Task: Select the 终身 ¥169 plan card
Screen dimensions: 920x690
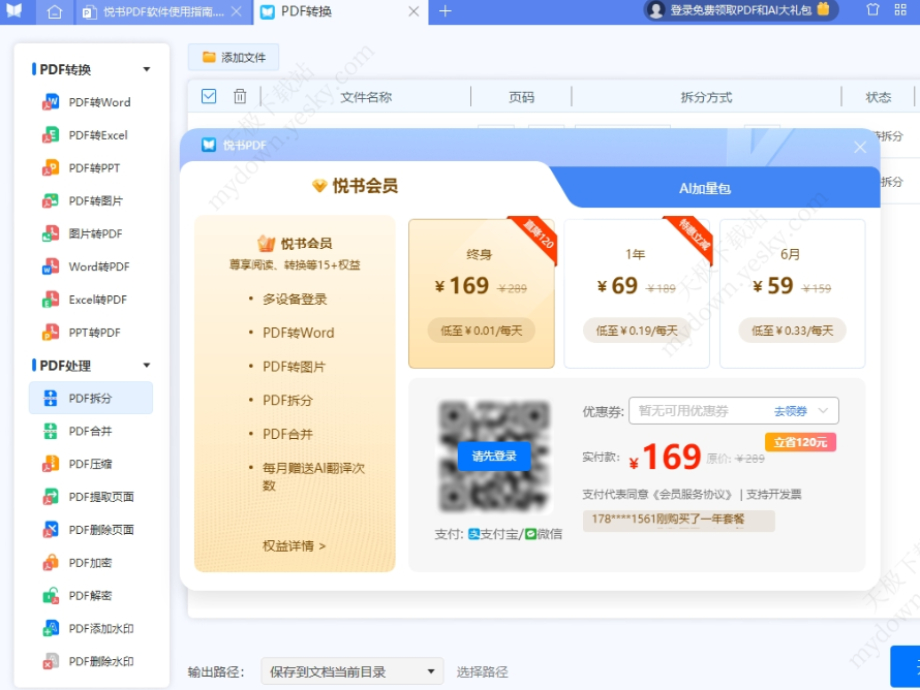Action: point(481,294)
